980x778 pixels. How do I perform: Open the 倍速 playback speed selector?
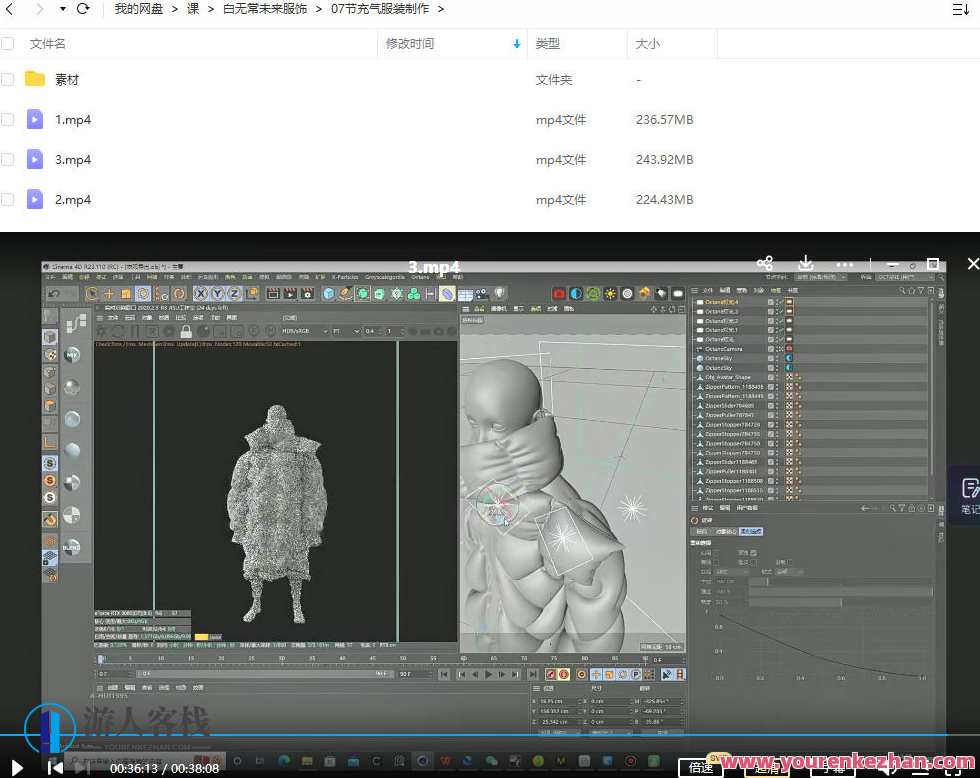click(701, 767)
